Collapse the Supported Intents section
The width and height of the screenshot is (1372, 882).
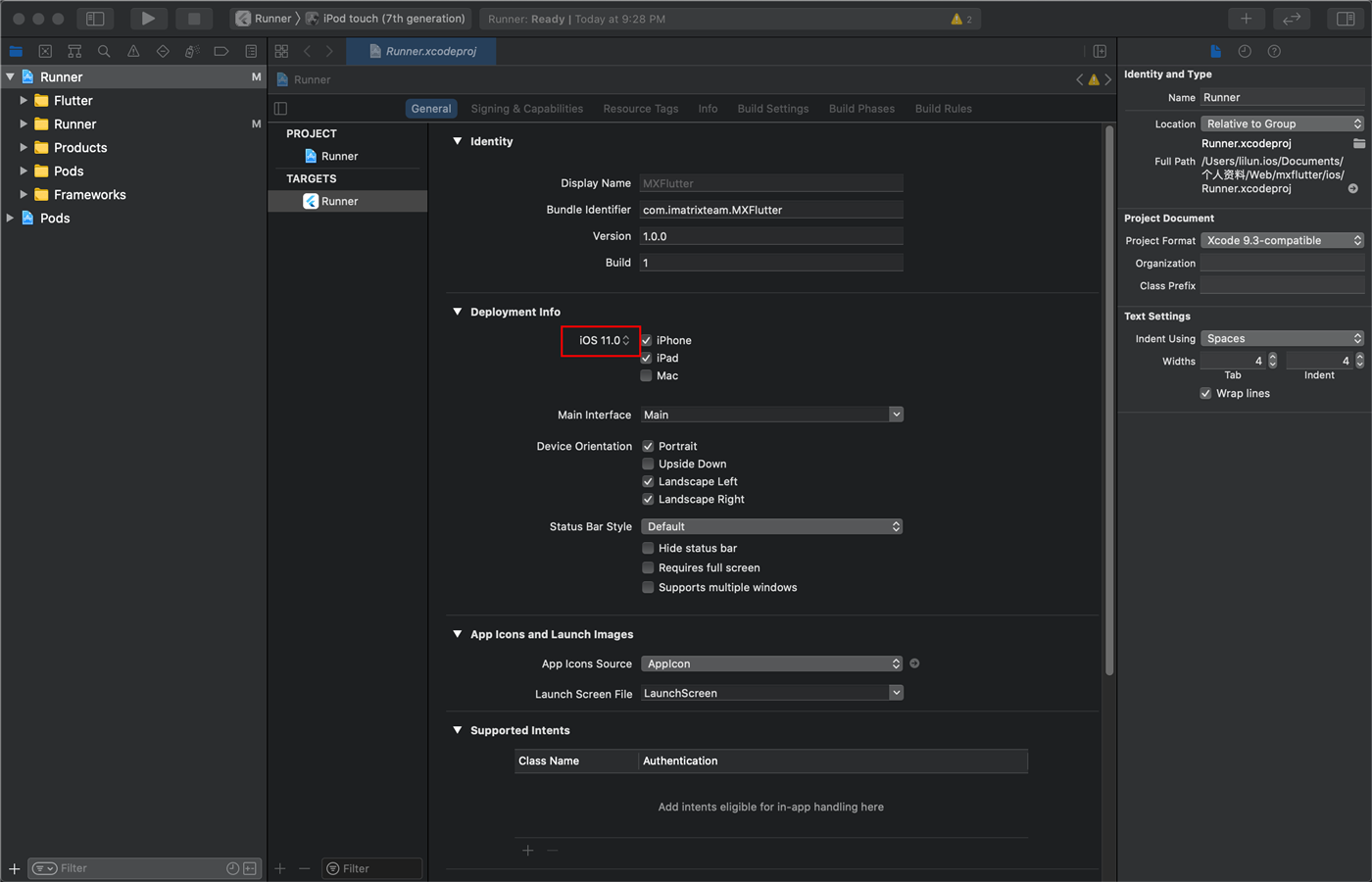[457, 730]
